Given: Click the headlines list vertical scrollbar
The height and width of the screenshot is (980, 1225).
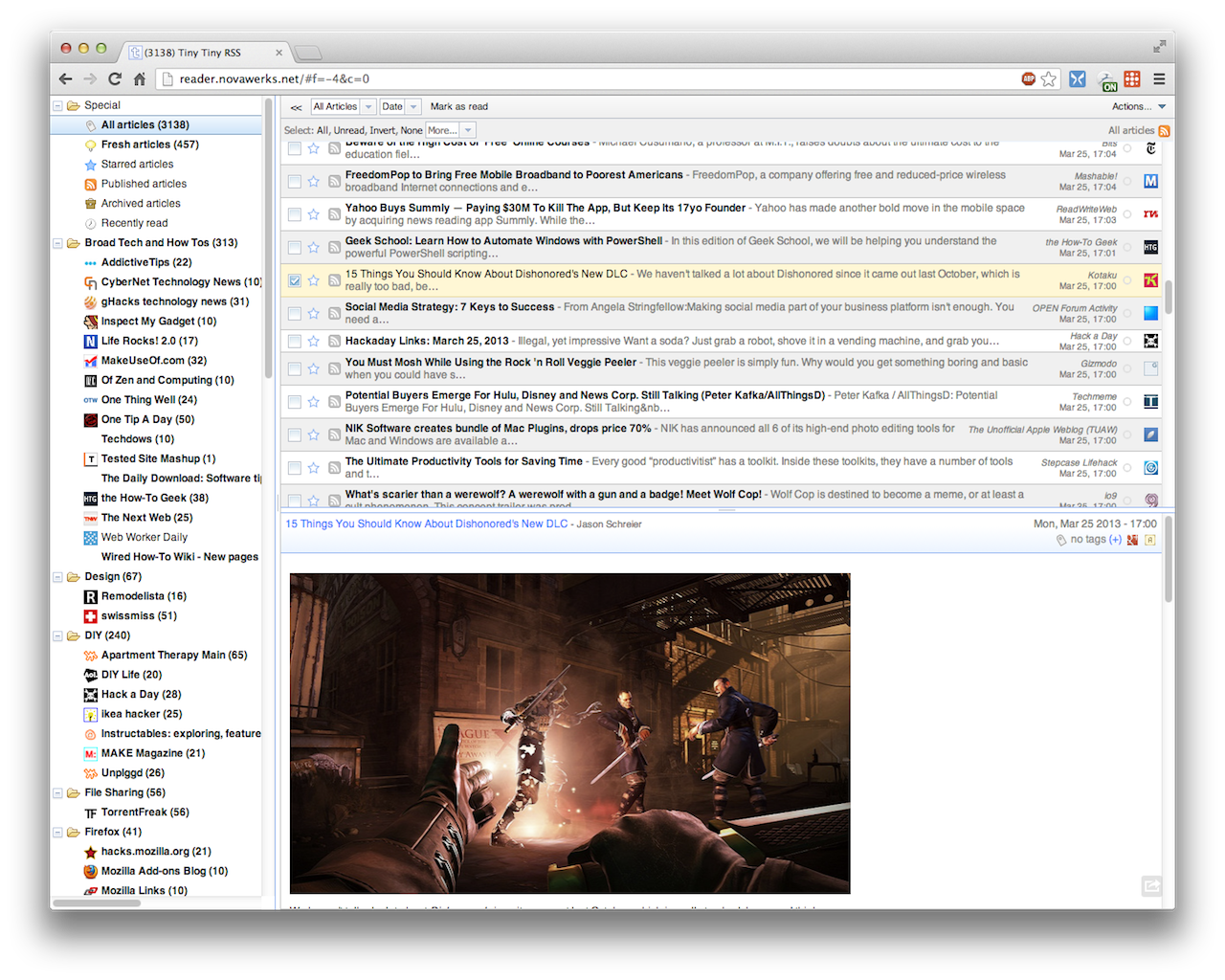Looking at the screenshot, I should 1169,297.
